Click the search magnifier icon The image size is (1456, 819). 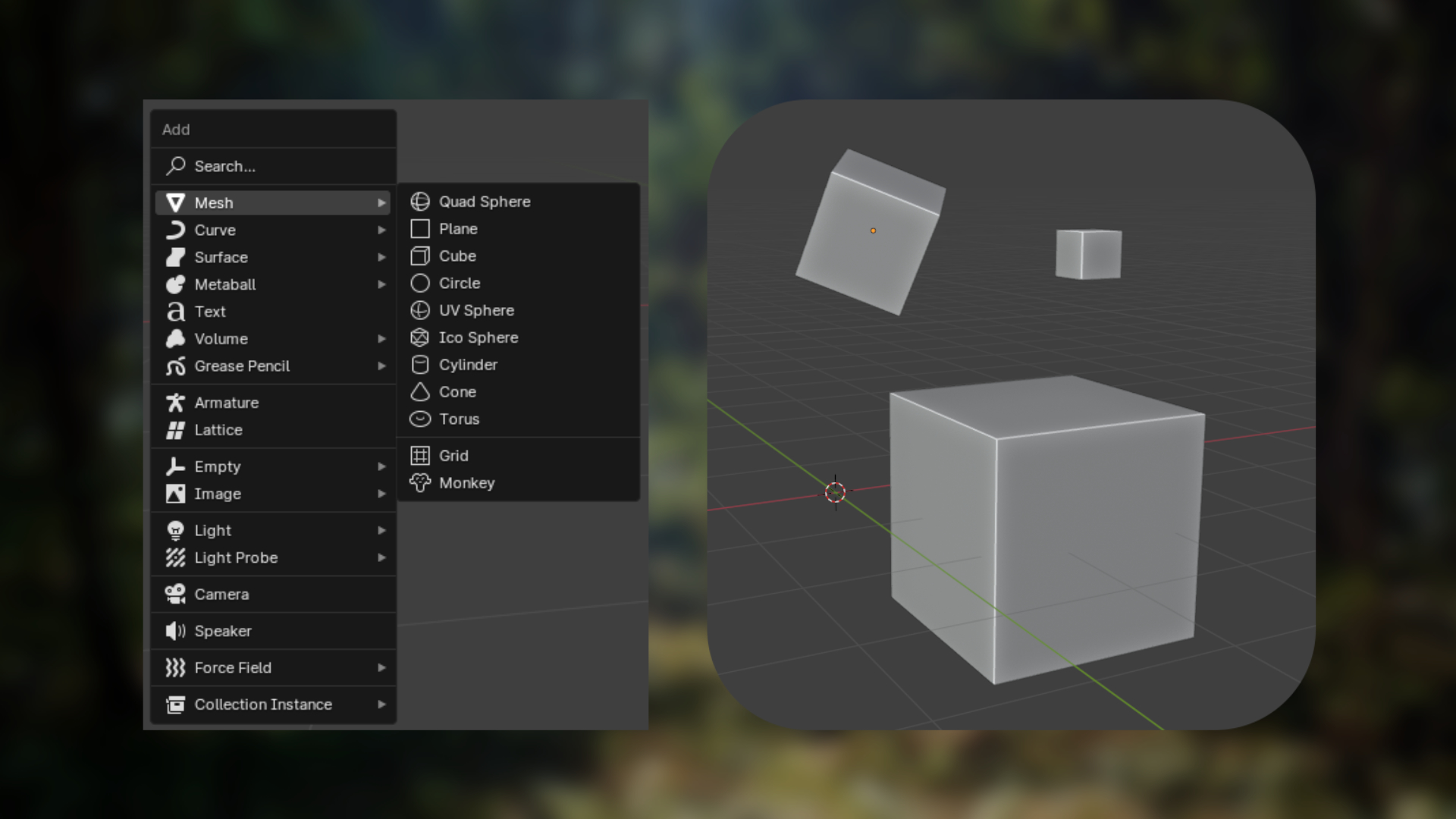[176, 165]
